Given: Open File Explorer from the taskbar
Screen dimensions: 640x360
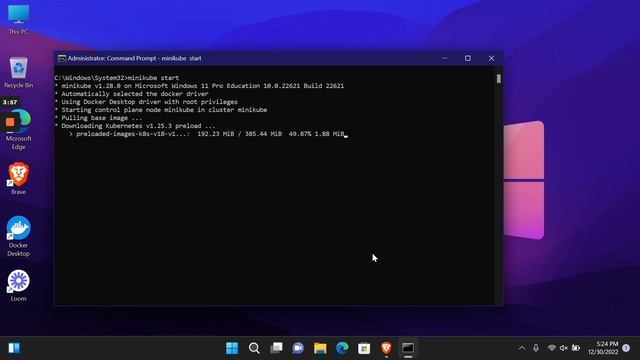Looking at the screenshot, I should [320, 348].
